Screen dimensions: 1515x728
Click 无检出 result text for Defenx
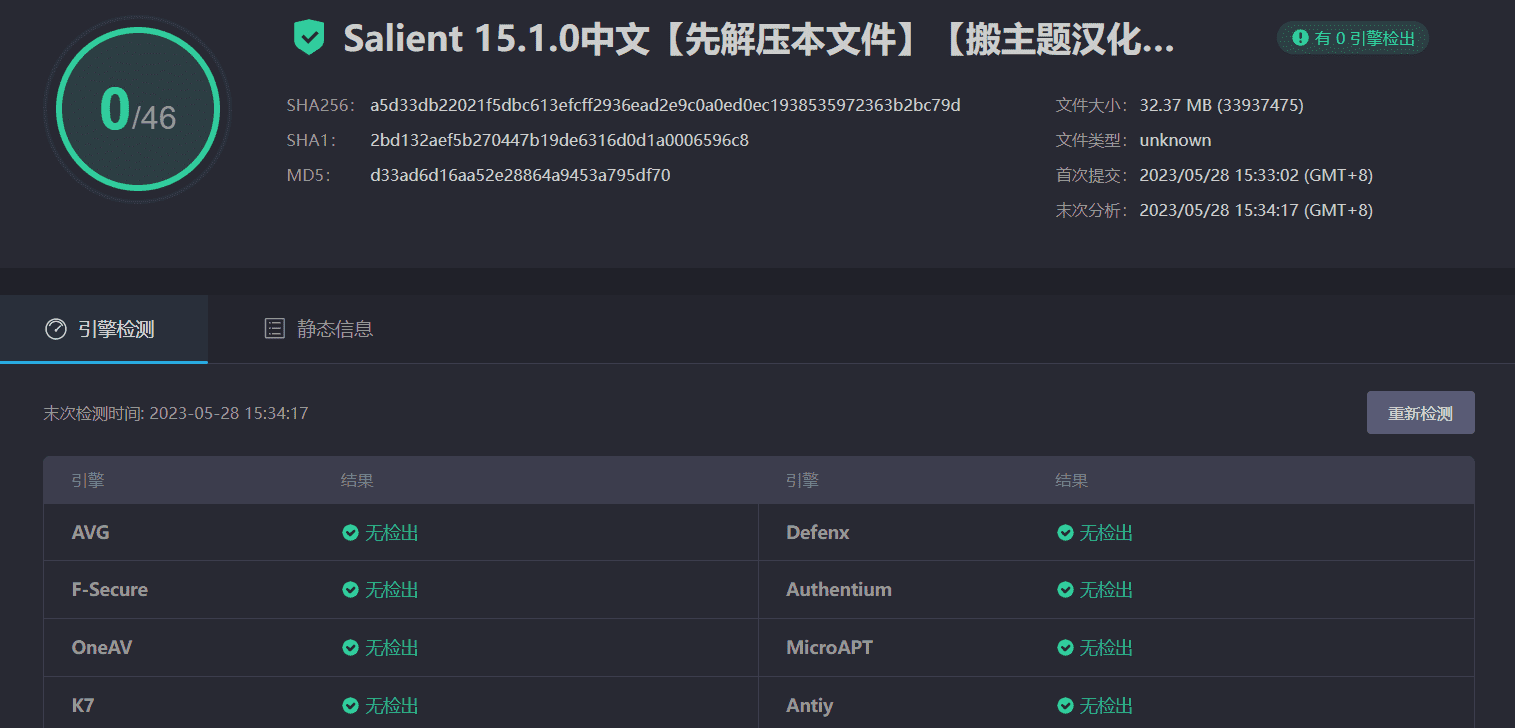click(1107, 533)
